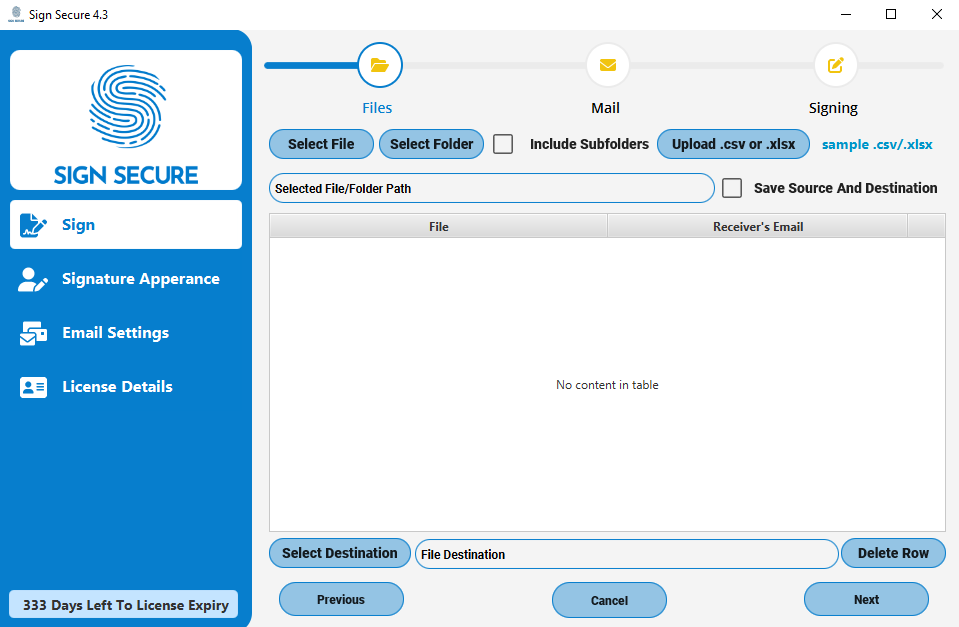Open Signature Apperance section
Image resolution: width=959 pixels, height=627 pixels.
(126, 279)
